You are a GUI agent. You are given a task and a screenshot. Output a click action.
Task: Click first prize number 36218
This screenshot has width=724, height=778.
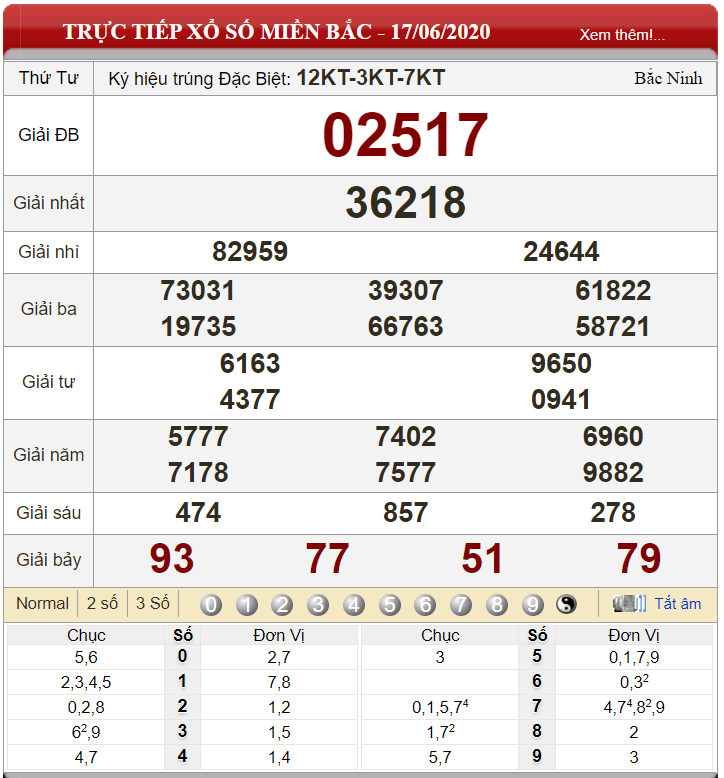click(405, 202)
